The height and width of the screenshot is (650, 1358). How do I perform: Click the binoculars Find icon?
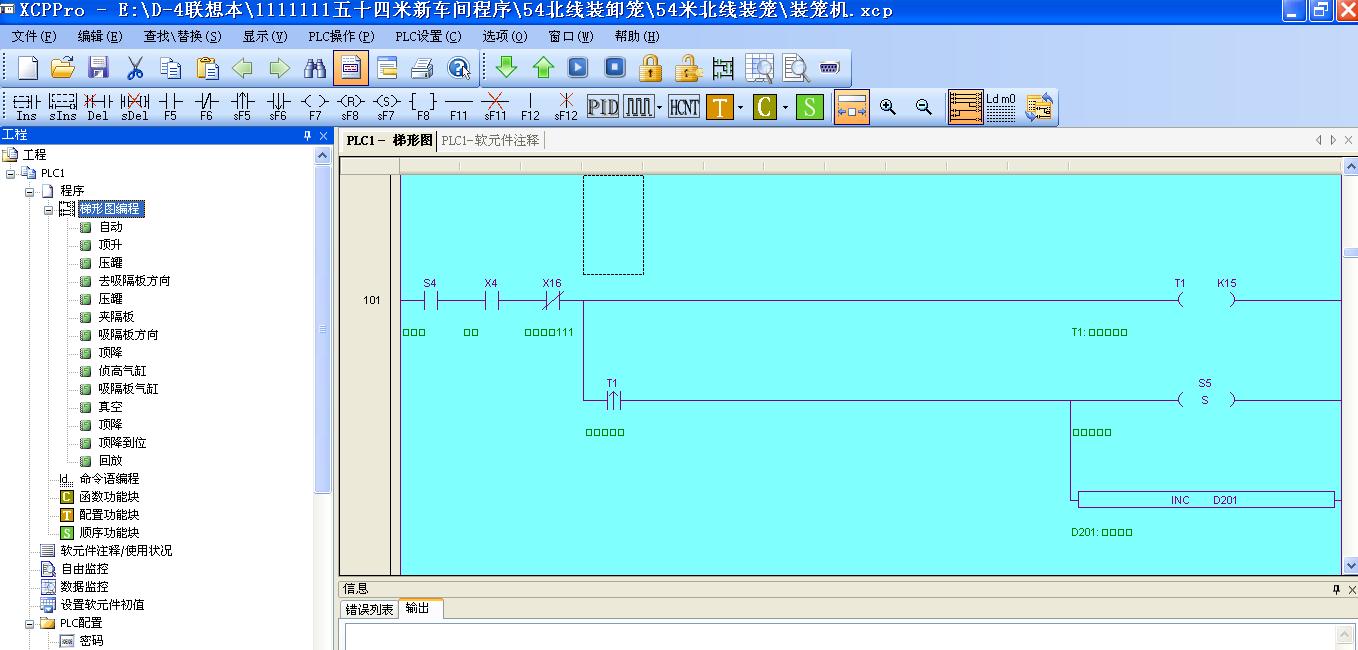315,68
